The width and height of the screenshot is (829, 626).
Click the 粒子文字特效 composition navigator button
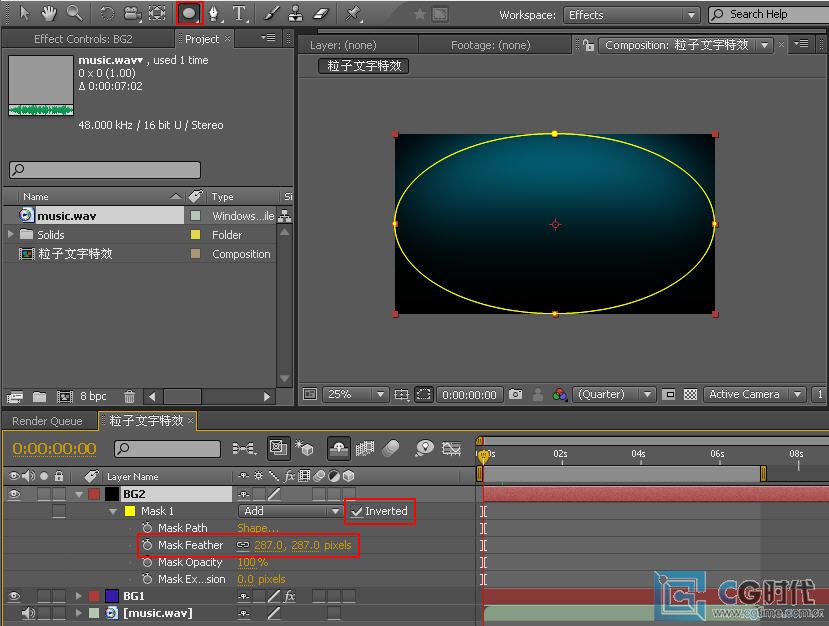(x=364, y=66)
